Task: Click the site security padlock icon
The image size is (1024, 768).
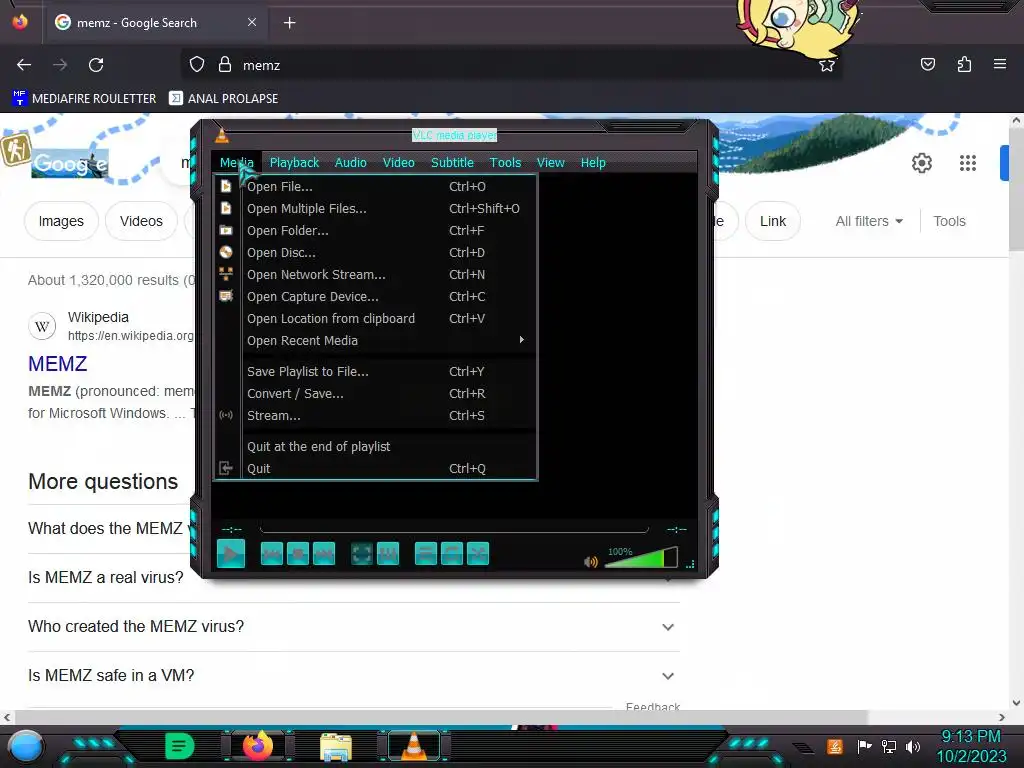Action: pyautogui.click(x=225, y=65)
